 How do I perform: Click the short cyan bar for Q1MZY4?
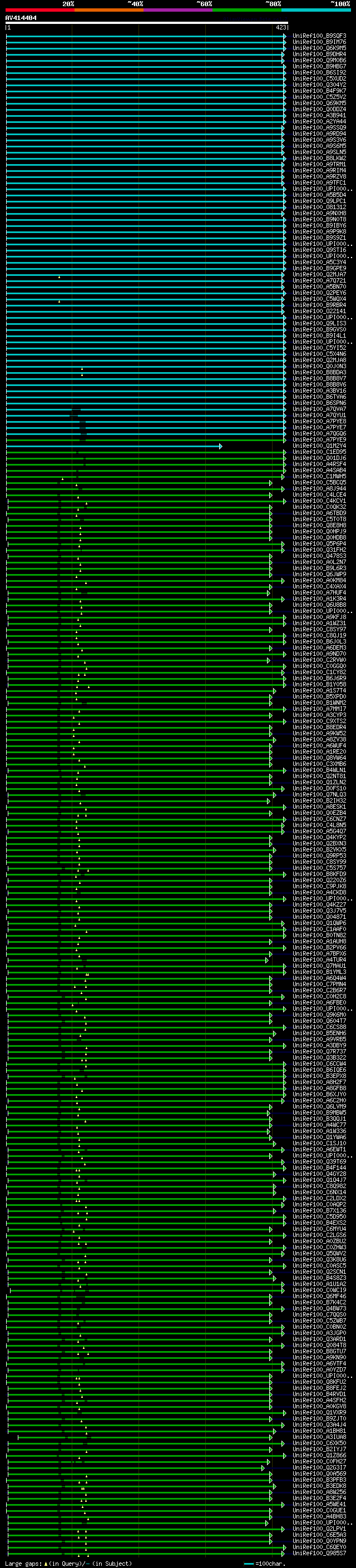point(114,446)
